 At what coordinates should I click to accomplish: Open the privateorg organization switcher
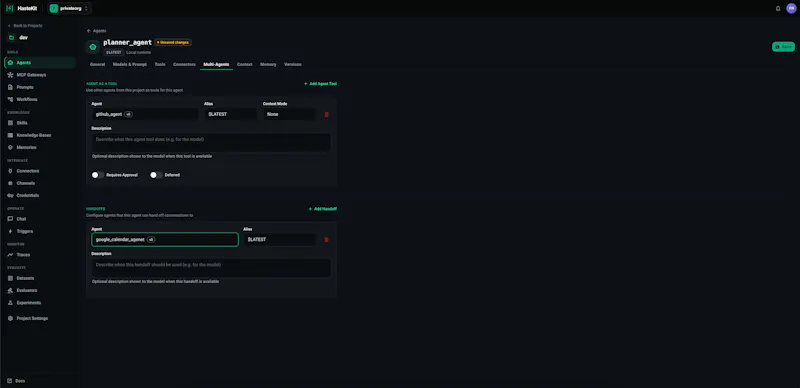[69, 8]
